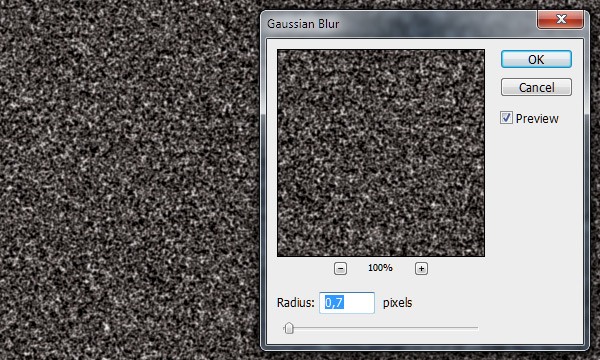Click the Radius input field
Image resolution: width=600 pixels, height=360 pixels.
point(347,303)
